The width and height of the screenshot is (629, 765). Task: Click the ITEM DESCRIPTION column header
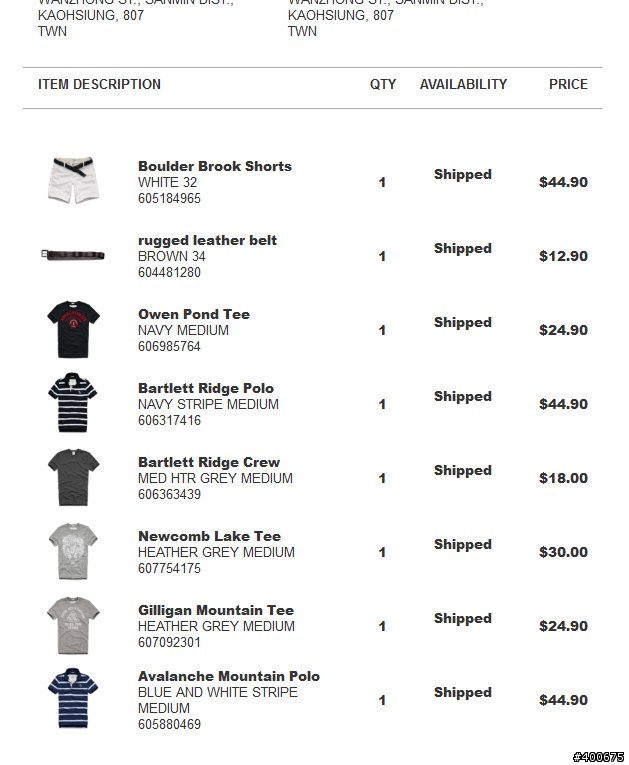click(x=99, y=84)
